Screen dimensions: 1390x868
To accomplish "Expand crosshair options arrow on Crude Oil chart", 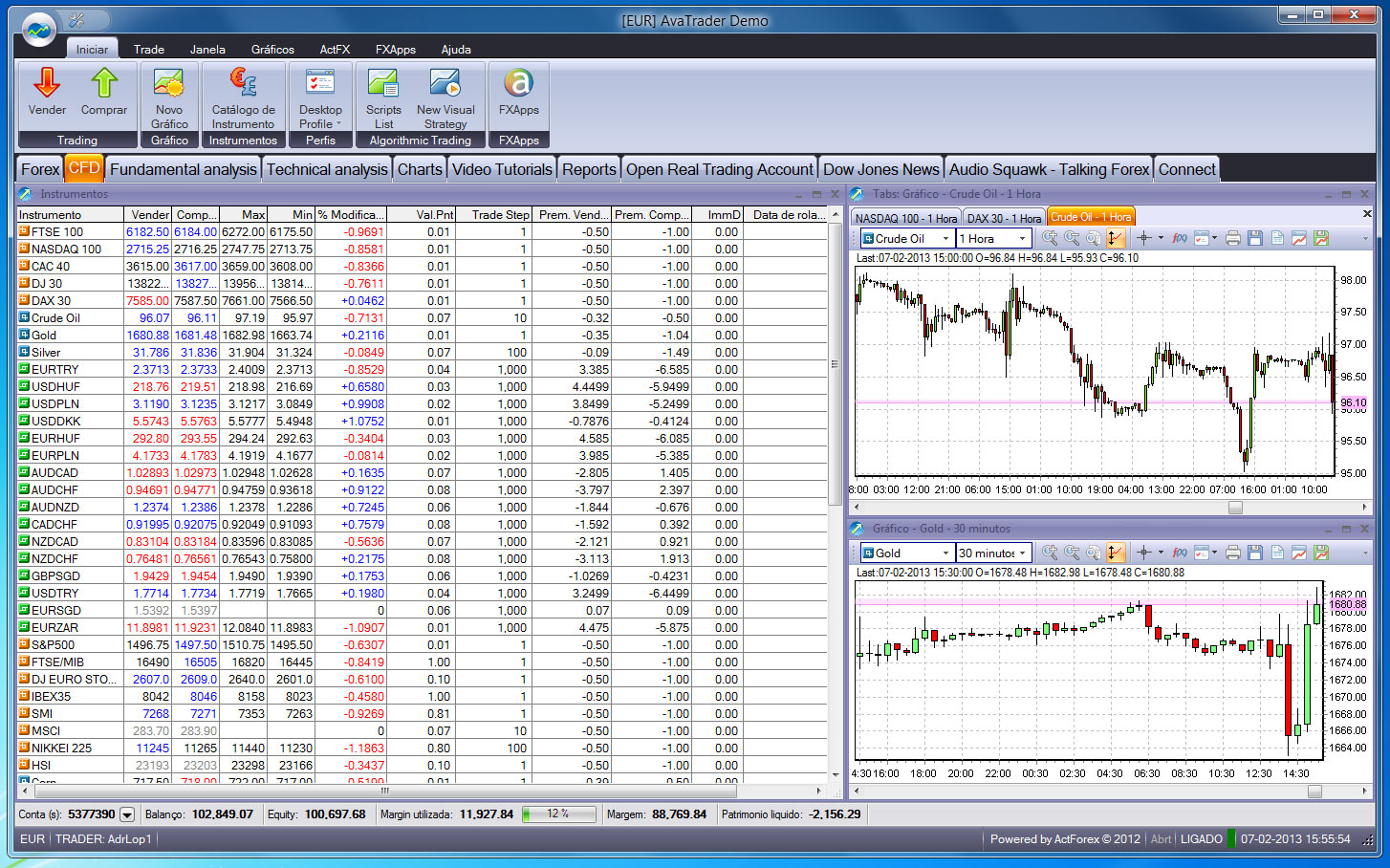I will point(1161,238).
